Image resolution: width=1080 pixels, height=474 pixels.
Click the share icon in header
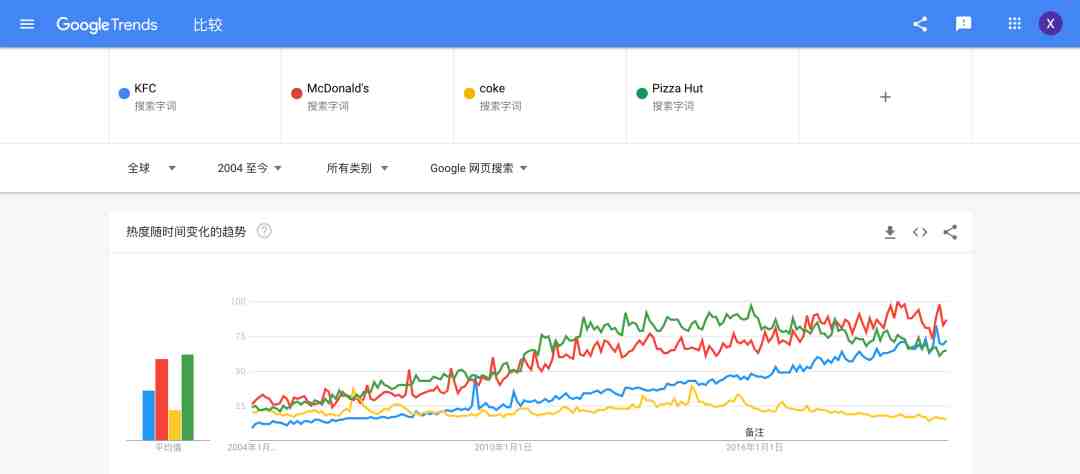920,24
